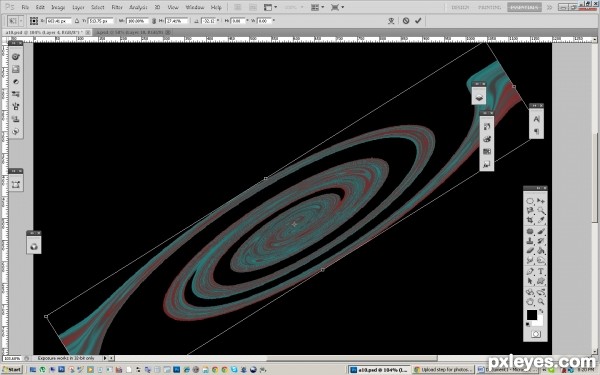600x375 pixels.
Task: Open the Screen Mode dropdown
Action: click(x=337, y=7)
